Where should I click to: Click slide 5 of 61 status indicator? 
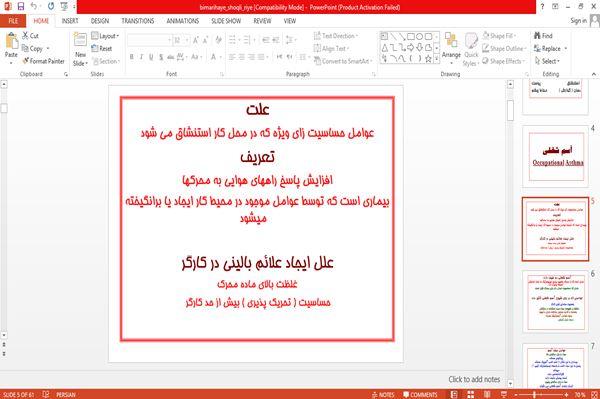click(18, 394)
